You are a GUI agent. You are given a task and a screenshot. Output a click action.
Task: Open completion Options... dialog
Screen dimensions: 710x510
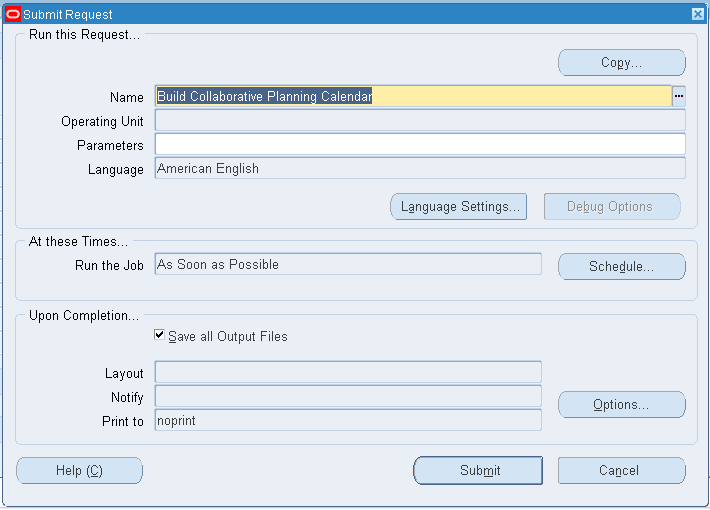(x=622, y=404)
